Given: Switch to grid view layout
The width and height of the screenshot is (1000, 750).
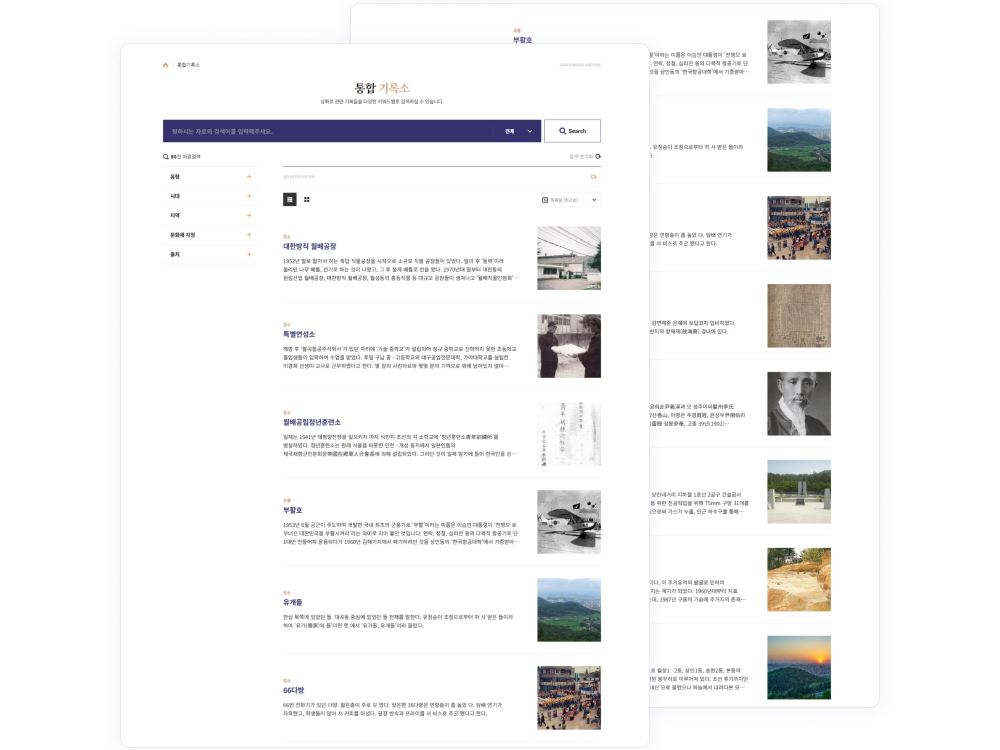Looking at the screenshot, I should pyautogui.click(x=307, y=200).
